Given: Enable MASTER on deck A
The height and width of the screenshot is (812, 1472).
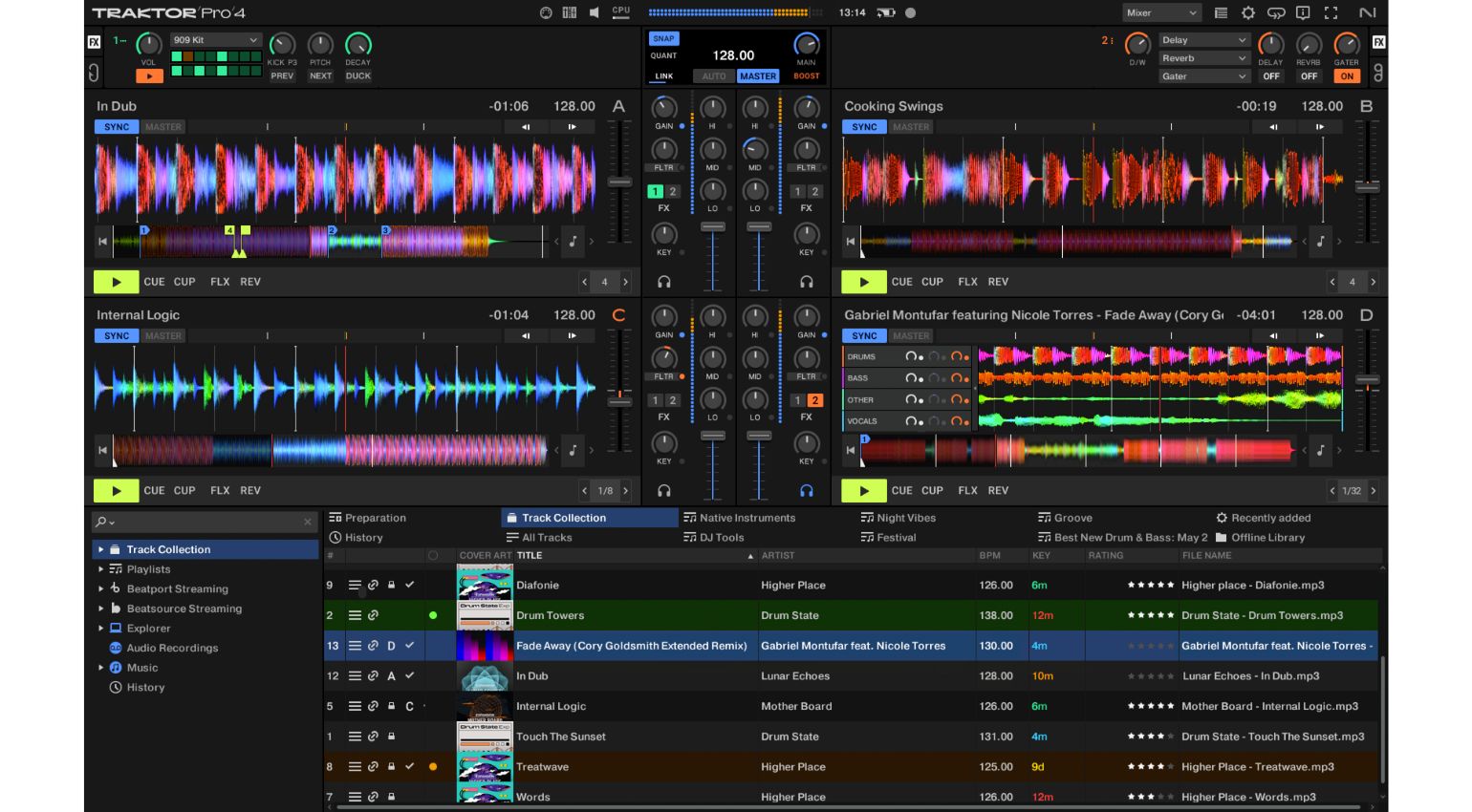Looking at the screenshot, I should point(162,126).
